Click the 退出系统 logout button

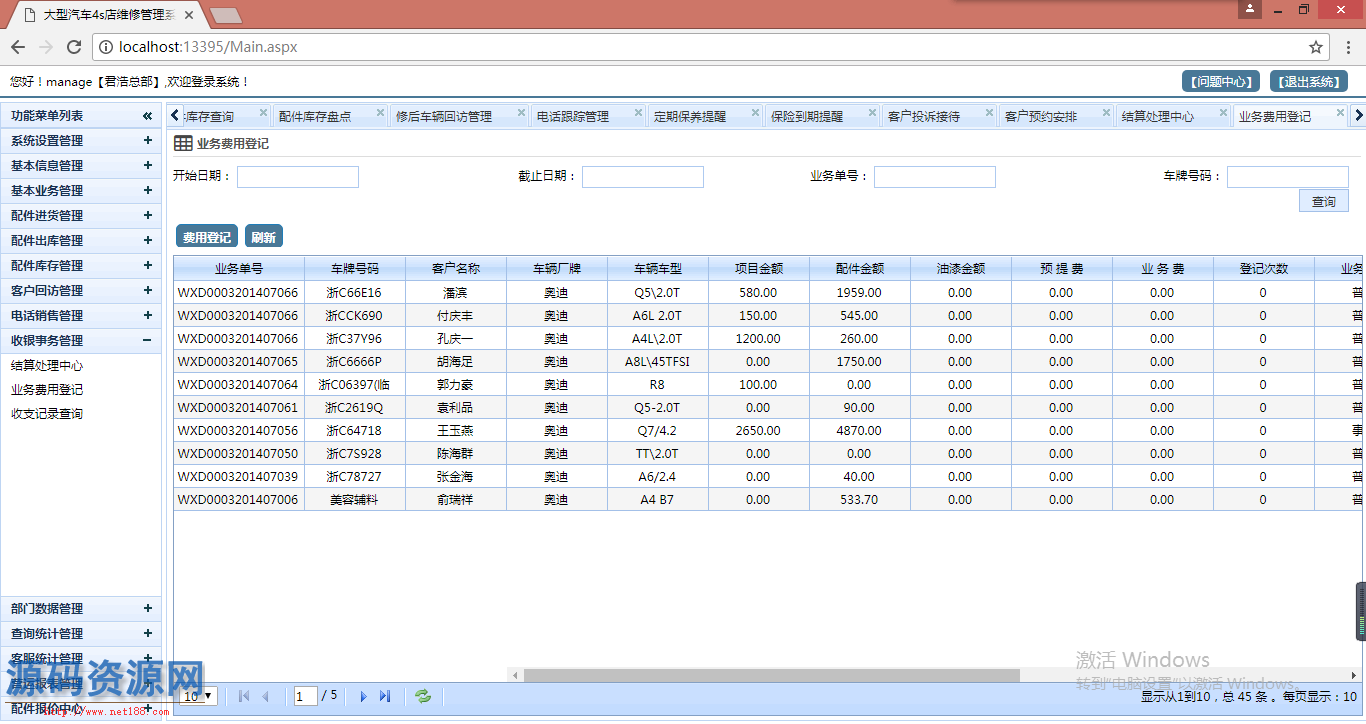point(1308,82)
